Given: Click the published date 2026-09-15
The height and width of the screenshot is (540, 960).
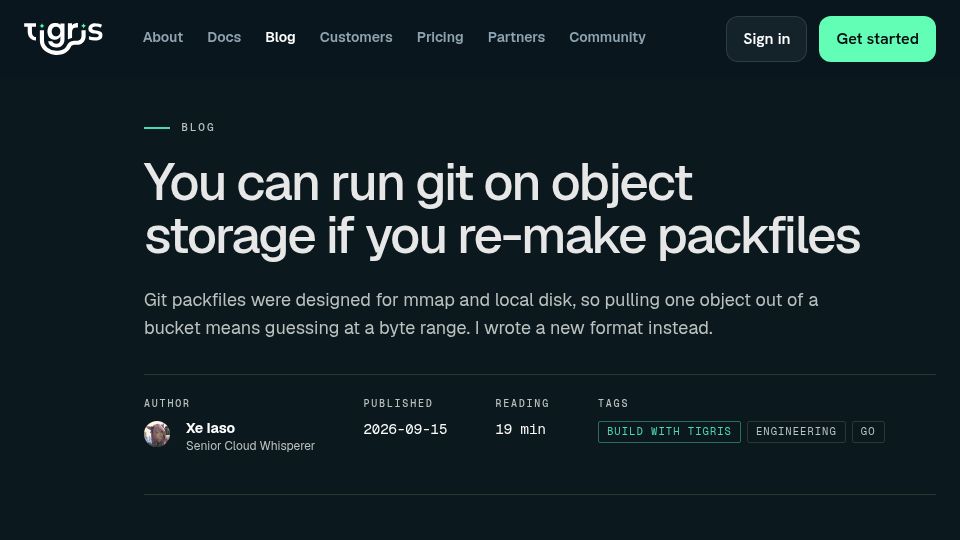Looking at the screenshot, I should 405,430.
